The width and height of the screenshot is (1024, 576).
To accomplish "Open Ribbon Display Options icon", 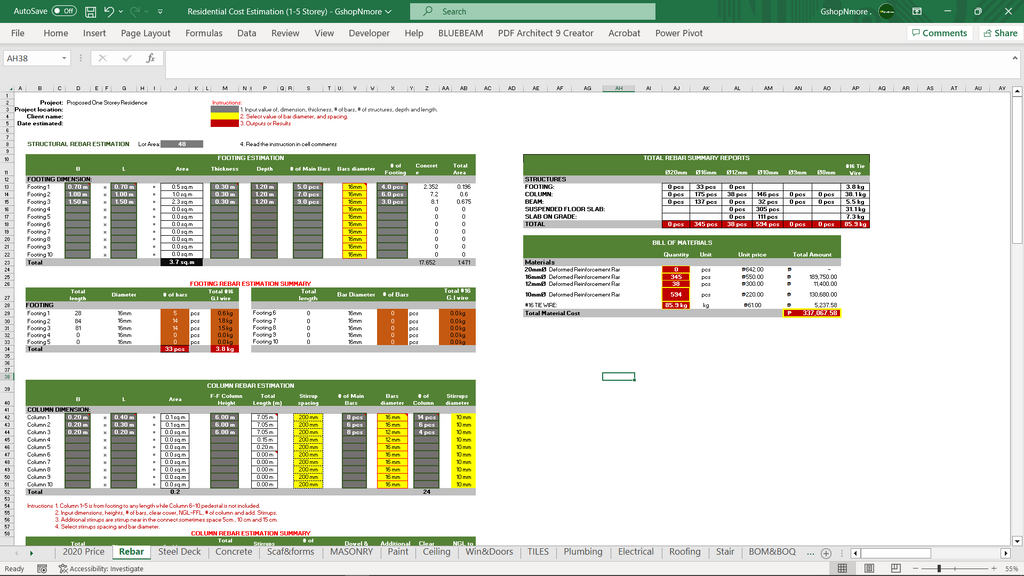I will (917, 11).
